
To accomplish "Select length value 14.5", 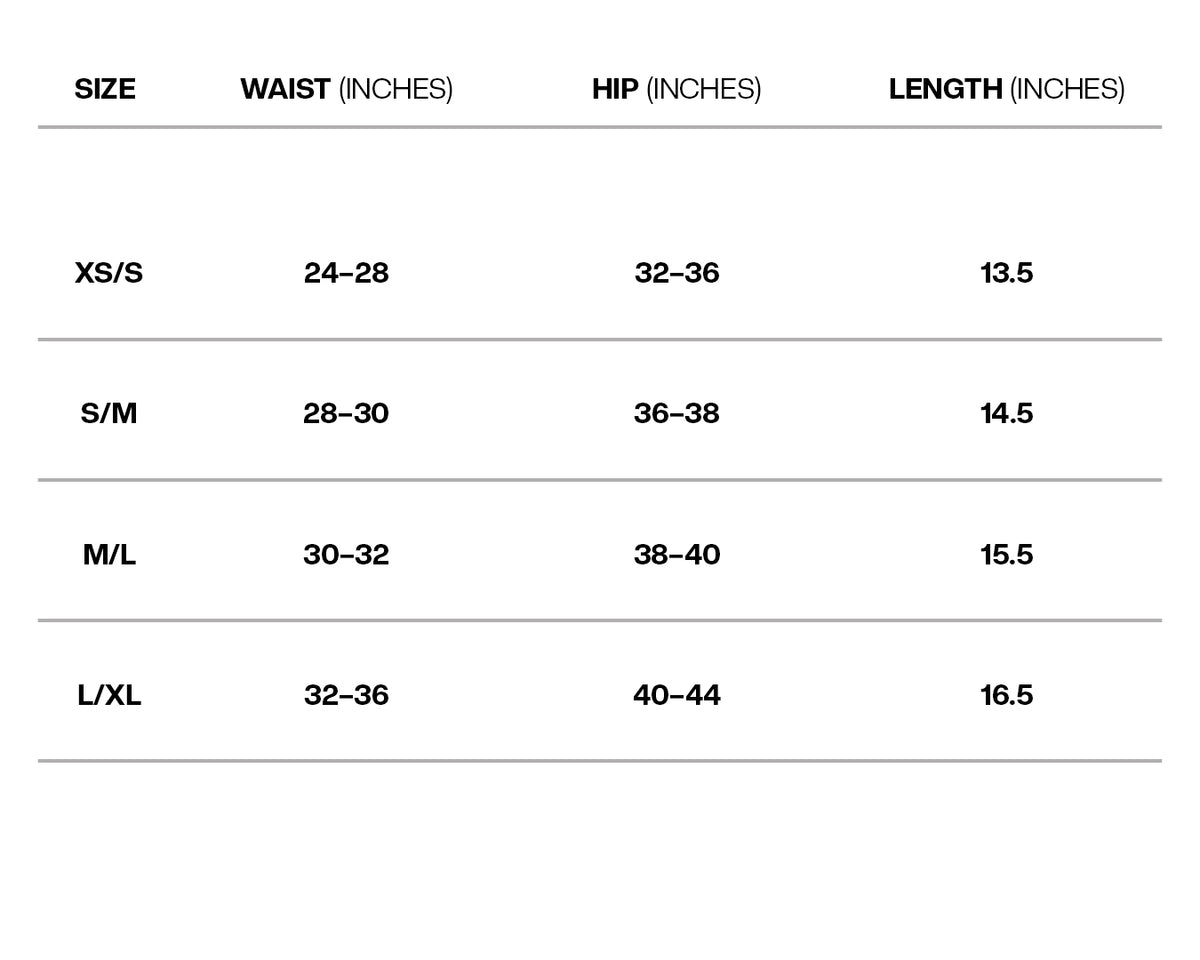I will pyautogui.click(x=1007, y=413).
